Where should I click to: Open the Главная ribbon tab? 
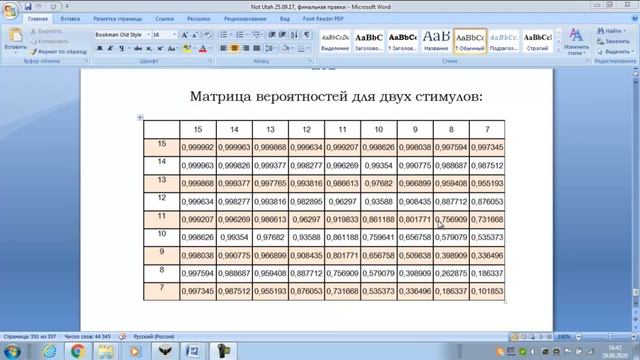point(38,19)
